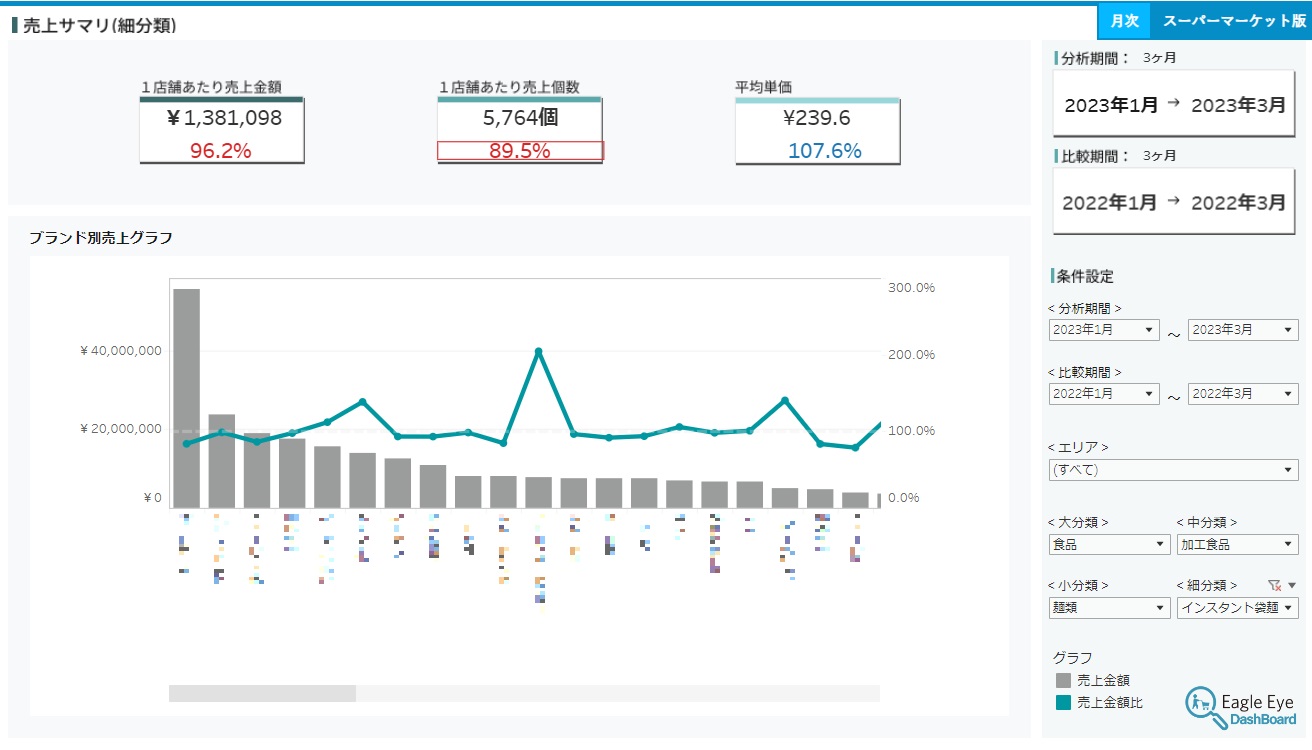Open the analysis period end 2023年3月 dropdown
Viewport: 1312px width, 750px height.
(1243, 330)
